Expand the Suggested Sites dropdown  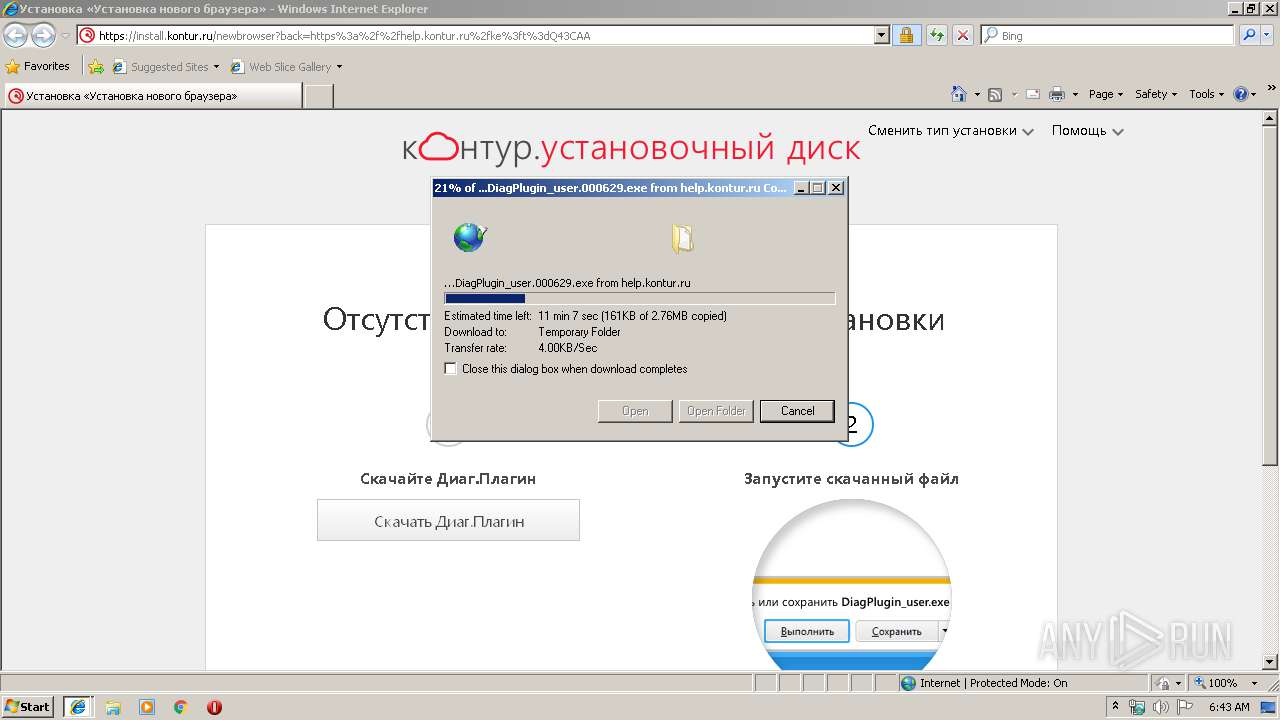pyautogui.click(x=216, y=67)
